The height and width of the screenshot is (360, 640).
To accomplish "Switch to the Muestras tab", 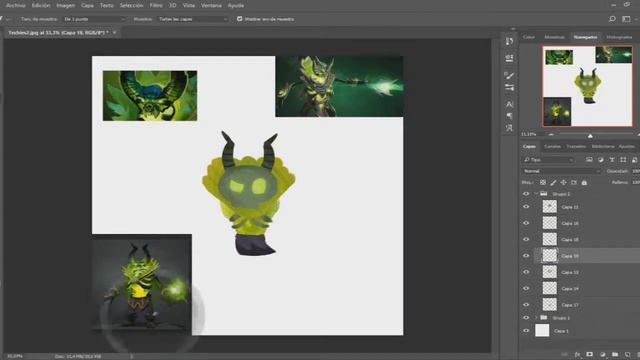I will coord(554,37).
